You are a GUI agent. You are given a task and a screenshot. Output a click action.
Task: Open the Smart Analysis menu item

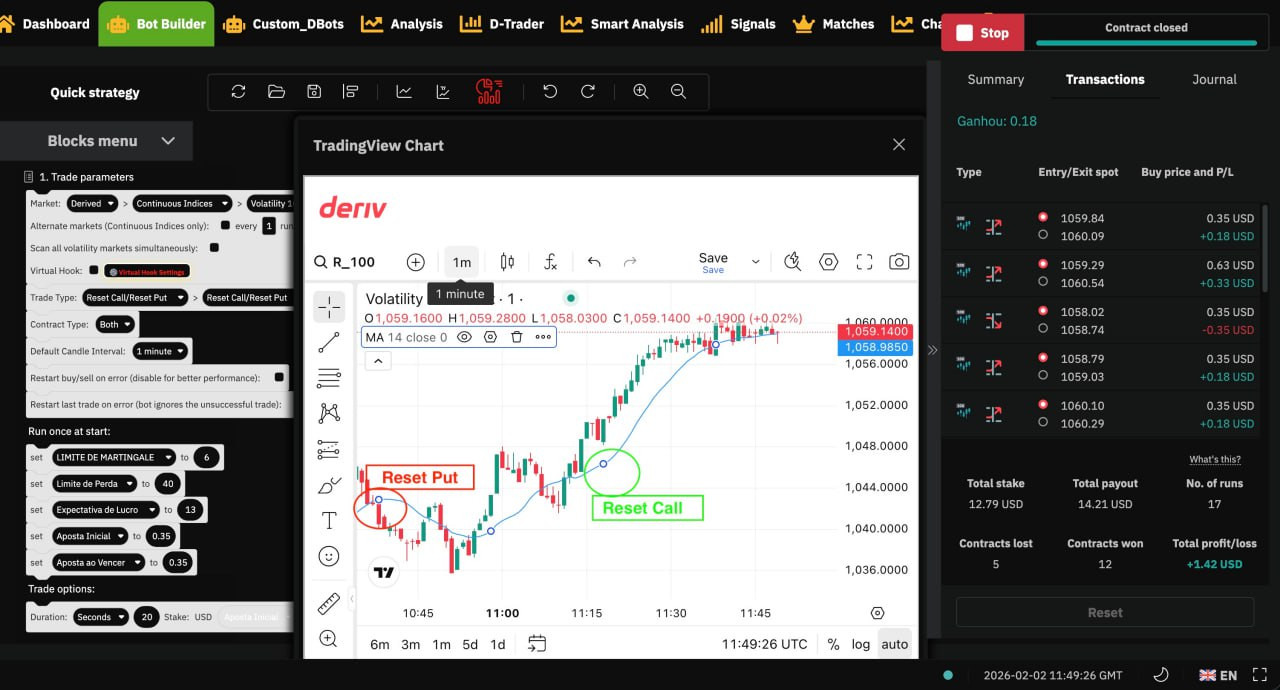tap(623, 23)
